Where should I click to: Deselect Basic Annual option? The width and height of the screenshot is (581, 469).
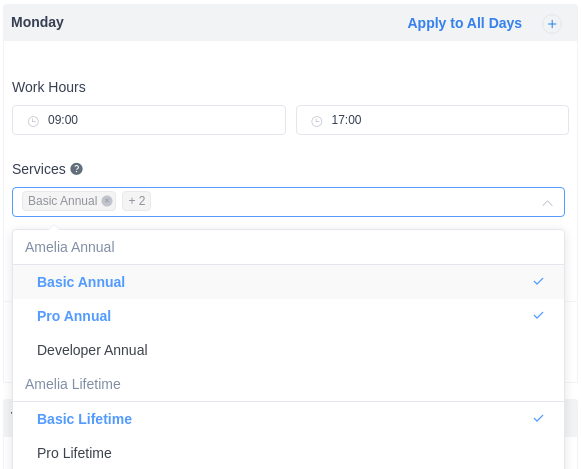(288, 282)
